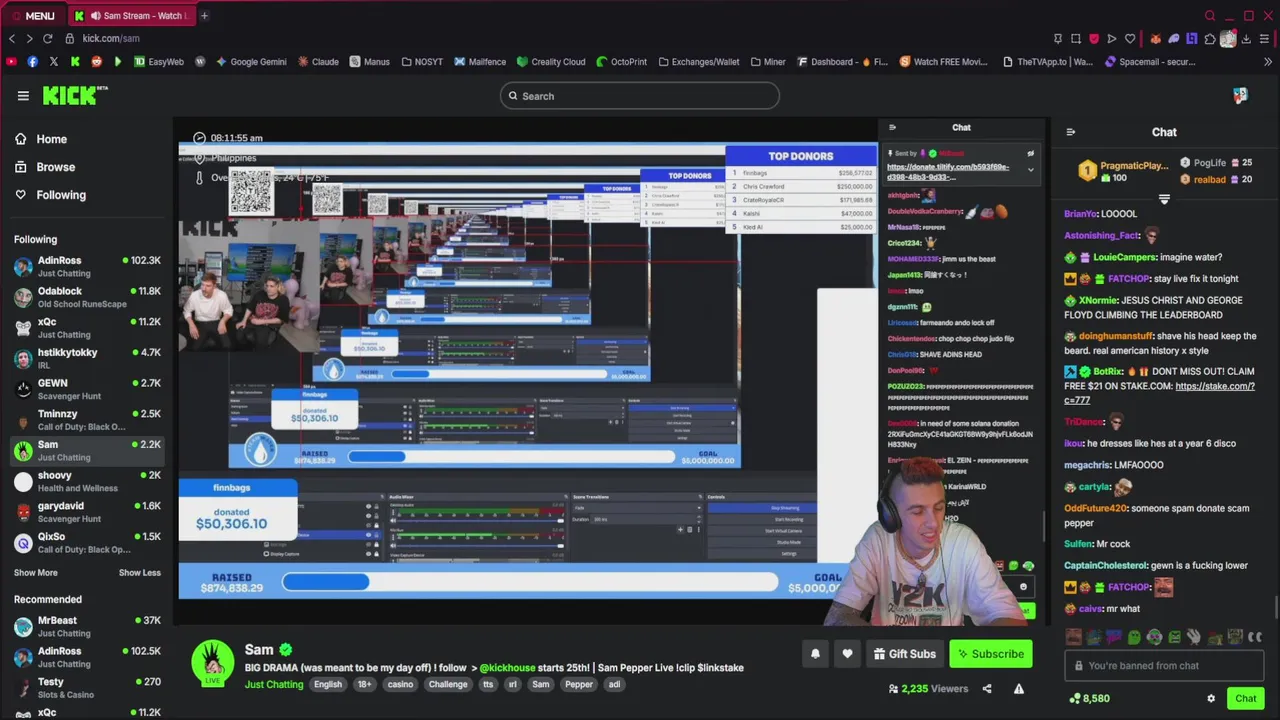Click the Kick search box

click(x=640, y=96)
